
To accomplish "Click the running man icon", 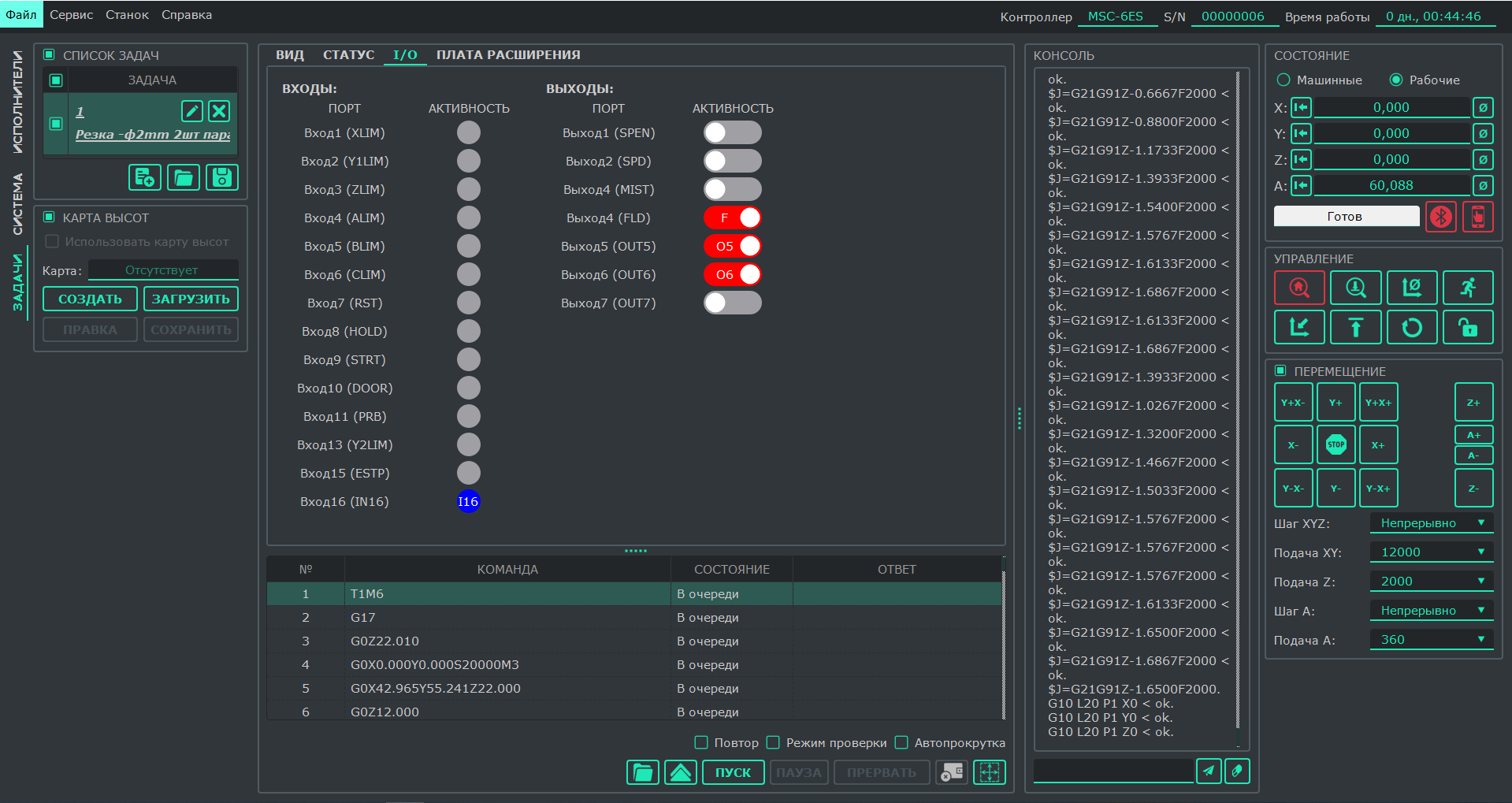I will (1468, 288).
